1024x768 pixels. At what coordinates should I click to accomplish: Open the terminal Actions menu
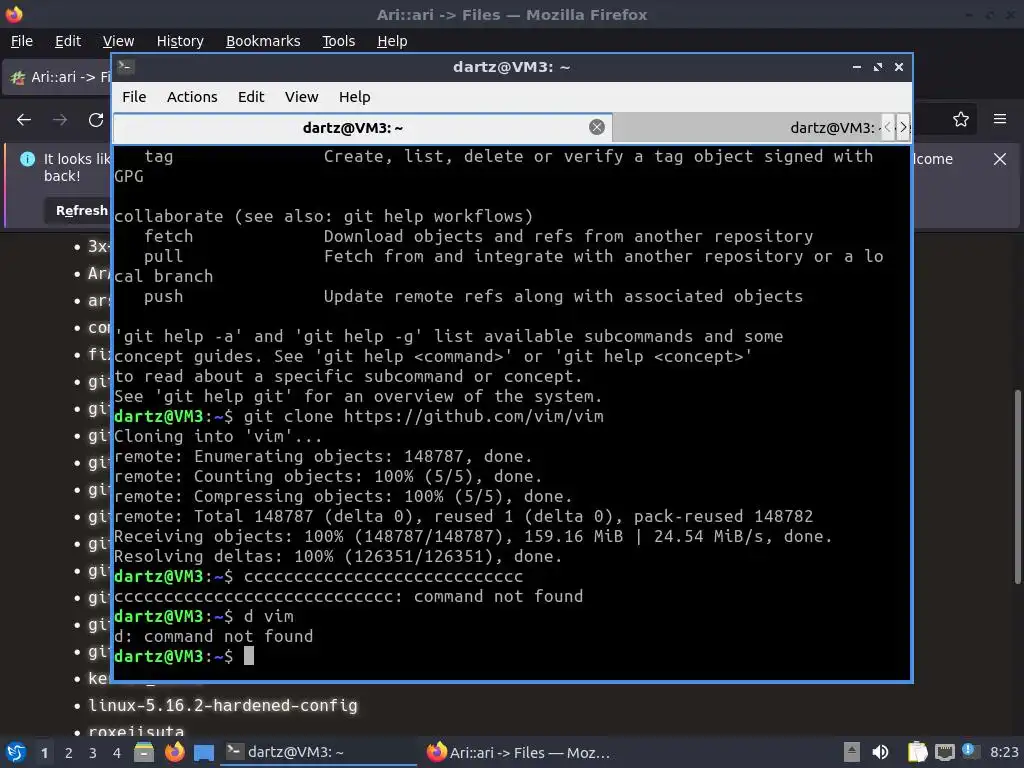tap(192, 97)
